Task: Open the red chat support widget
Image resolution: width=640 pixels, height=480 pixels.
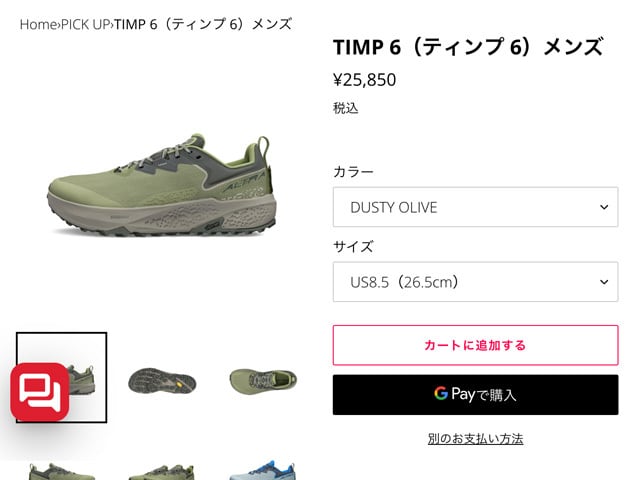Action: [x=40, y=391]
